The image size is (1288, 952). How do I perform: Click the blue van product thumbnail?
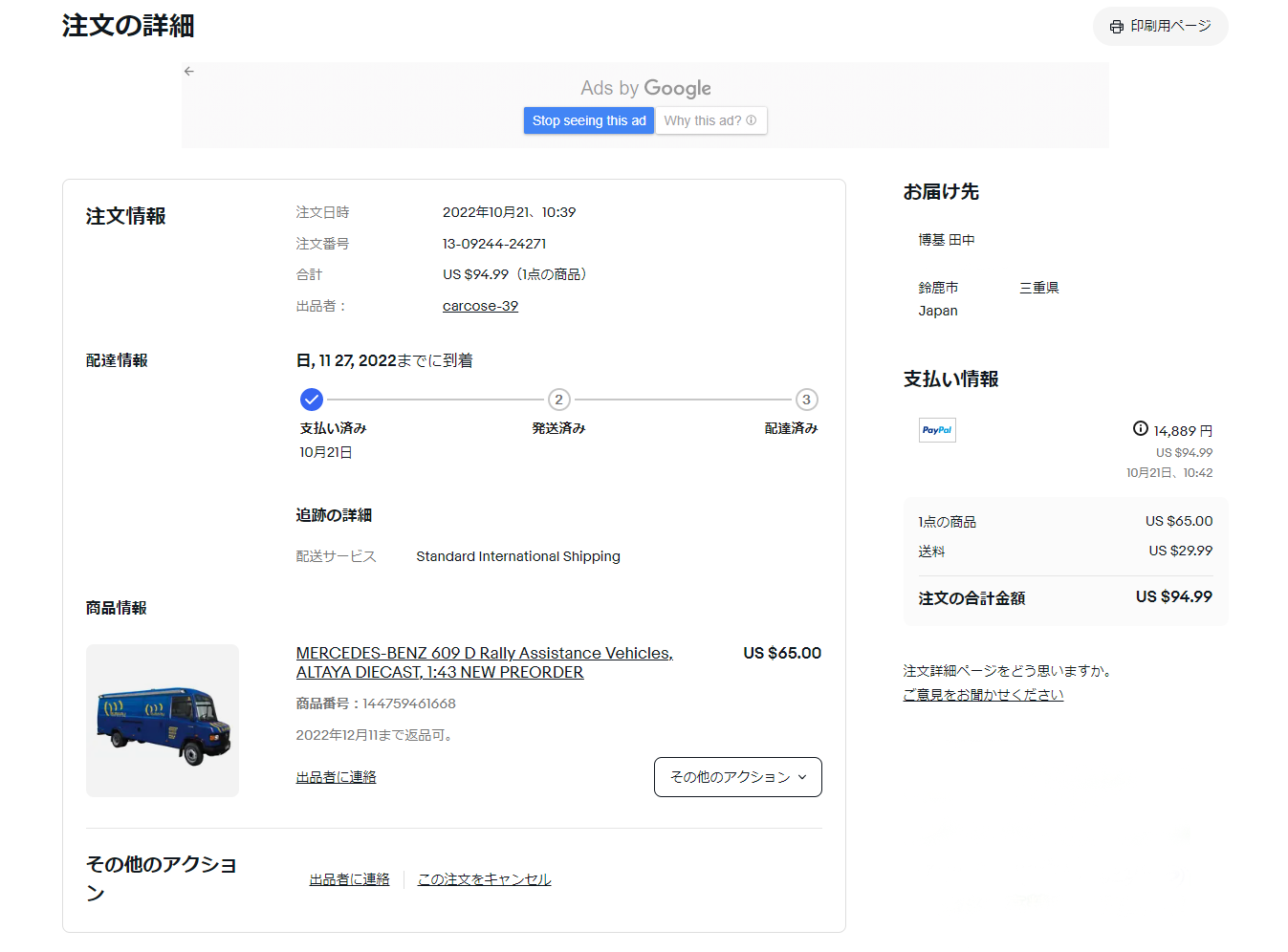click(x=163, y=721)
